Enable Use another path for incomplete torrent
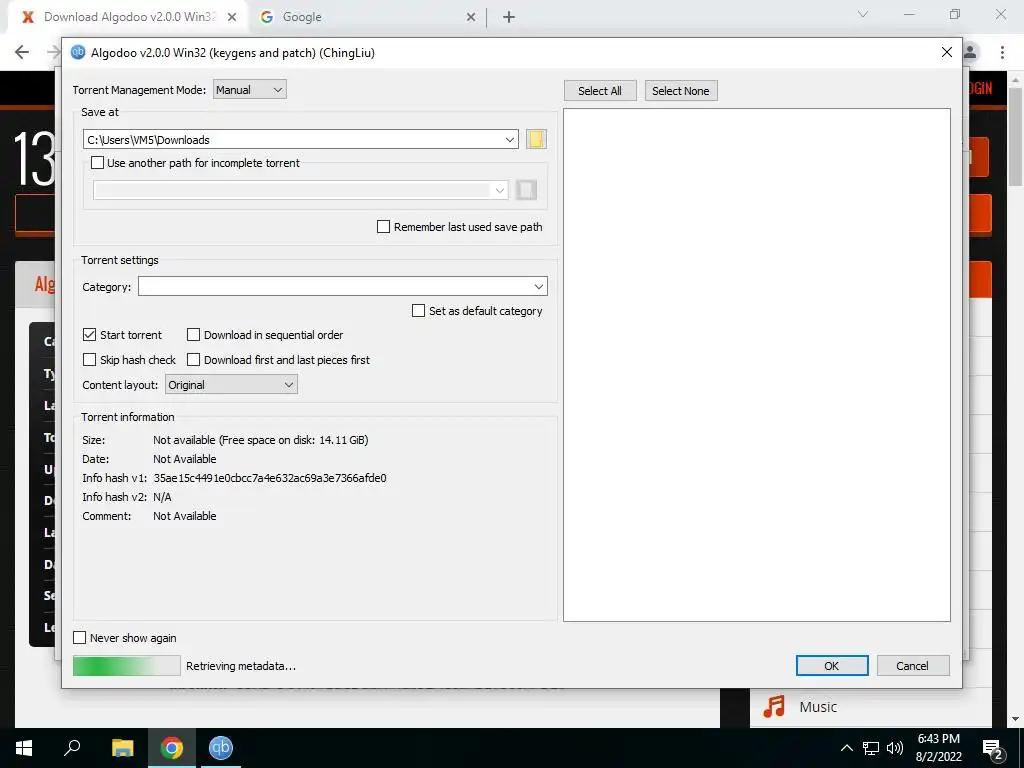The image size is (1024, 768). pos(97,163)
